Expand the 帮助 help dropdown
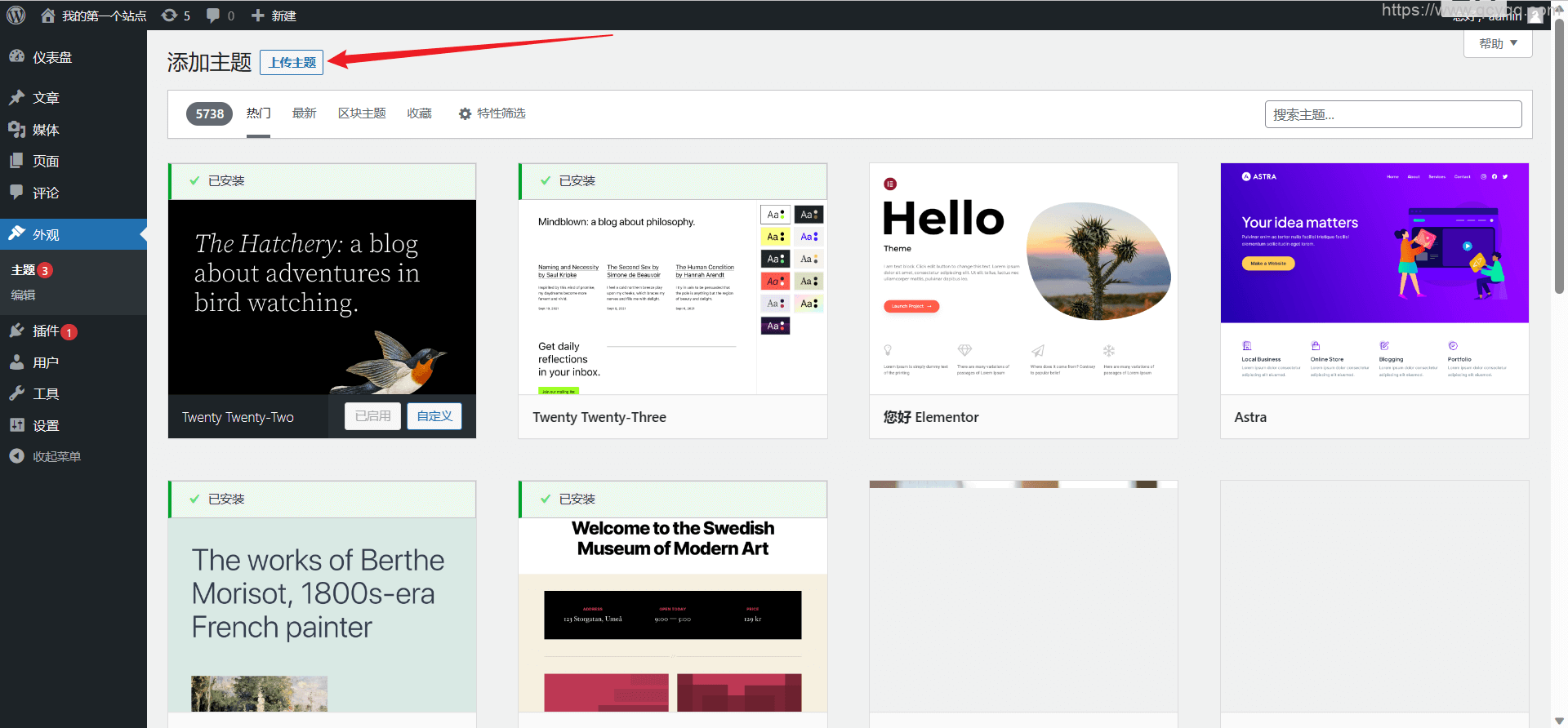Viewport: 1568px width, 728px height. point(1498,43)
